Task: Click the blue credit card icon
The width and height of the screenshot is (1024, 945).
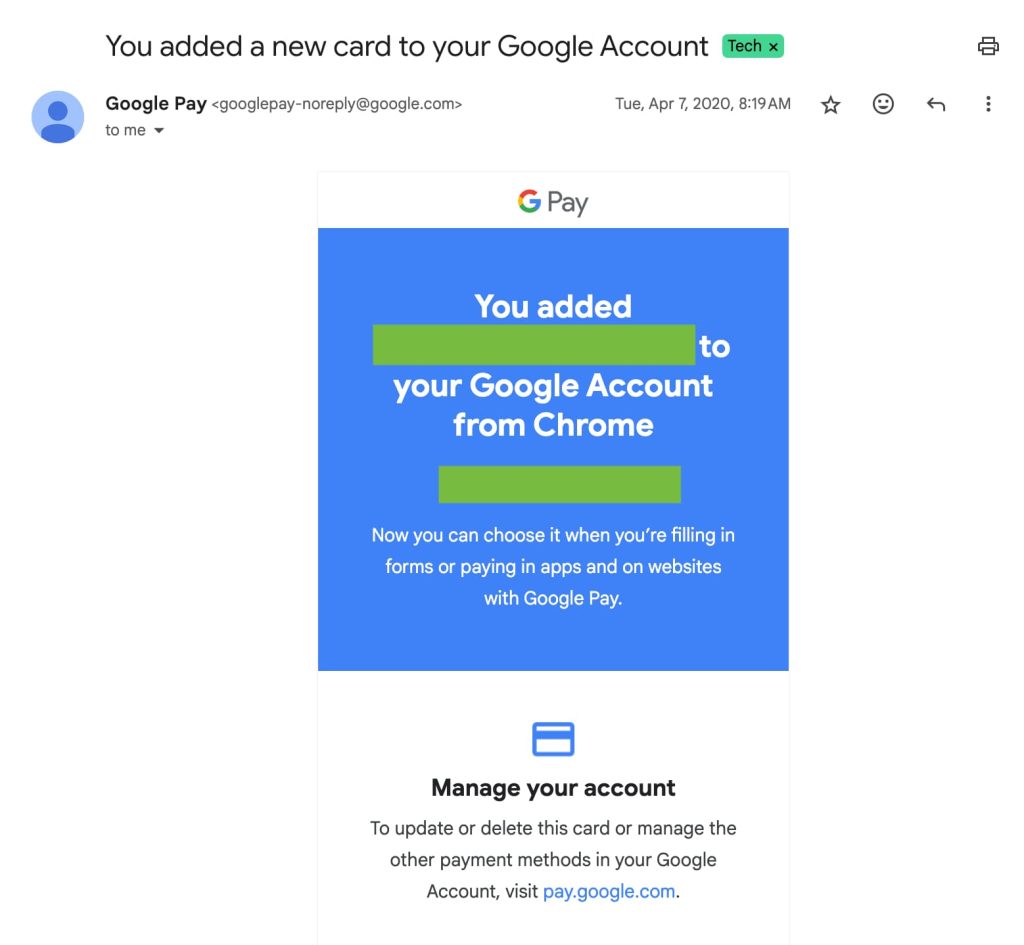Action: tap(553, 739)
